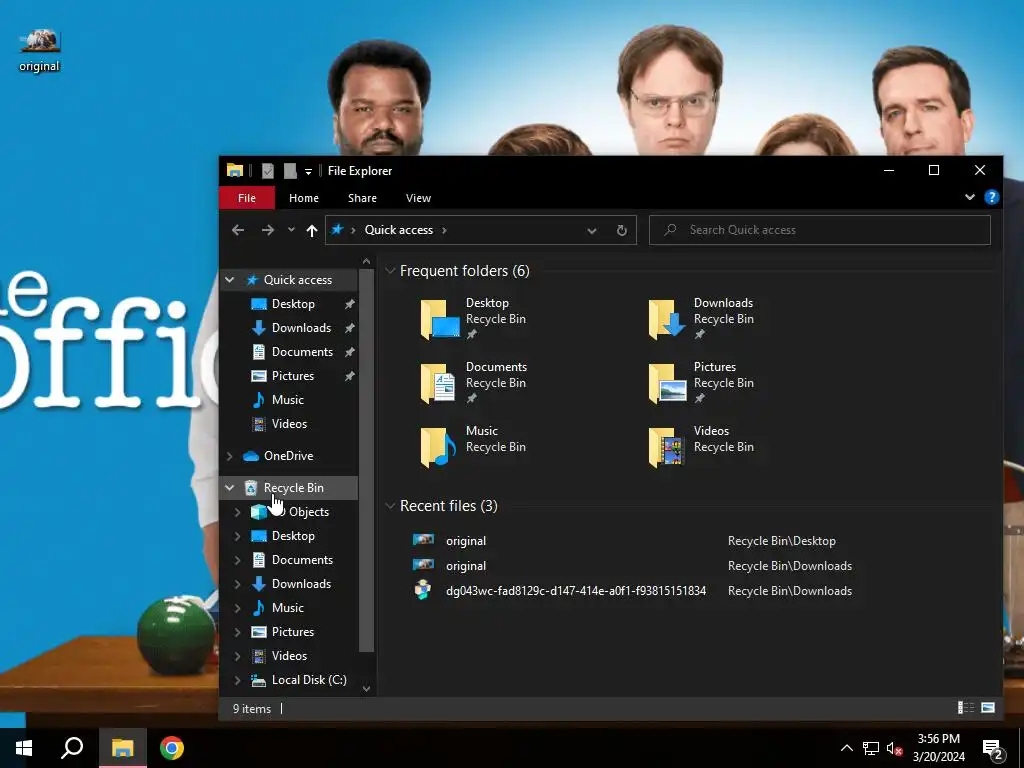Image resolution: width=1024 pixels, height=768 pixels.
Task: Open File Explorer help icon
Action: (x=991, y=197)
